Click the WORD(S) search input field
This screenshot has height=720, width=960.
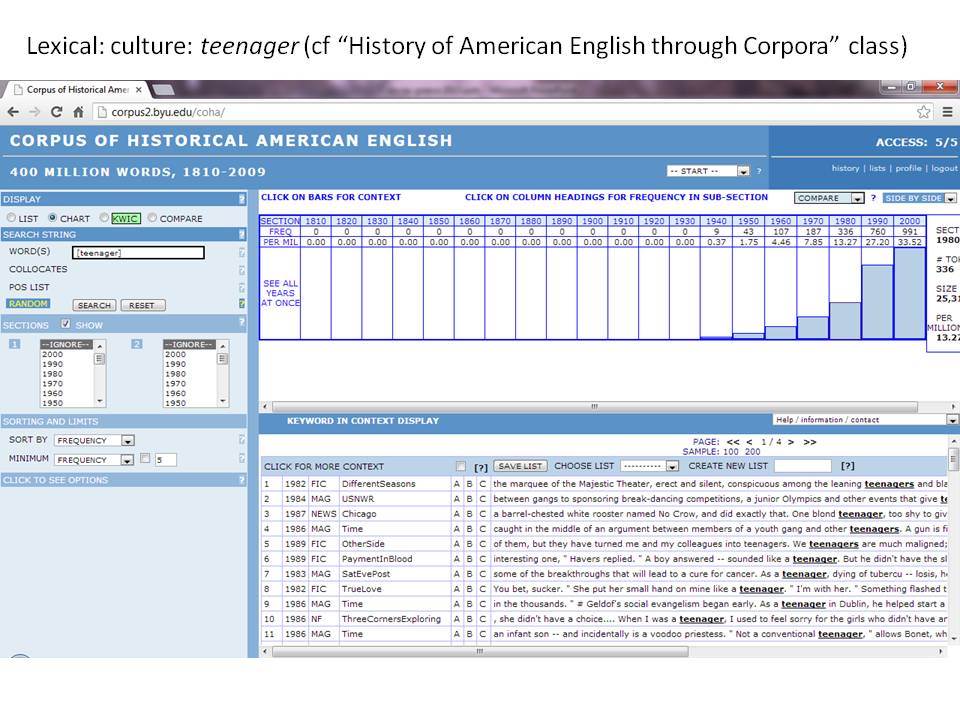pyautogui.click(x=138, y=252)
